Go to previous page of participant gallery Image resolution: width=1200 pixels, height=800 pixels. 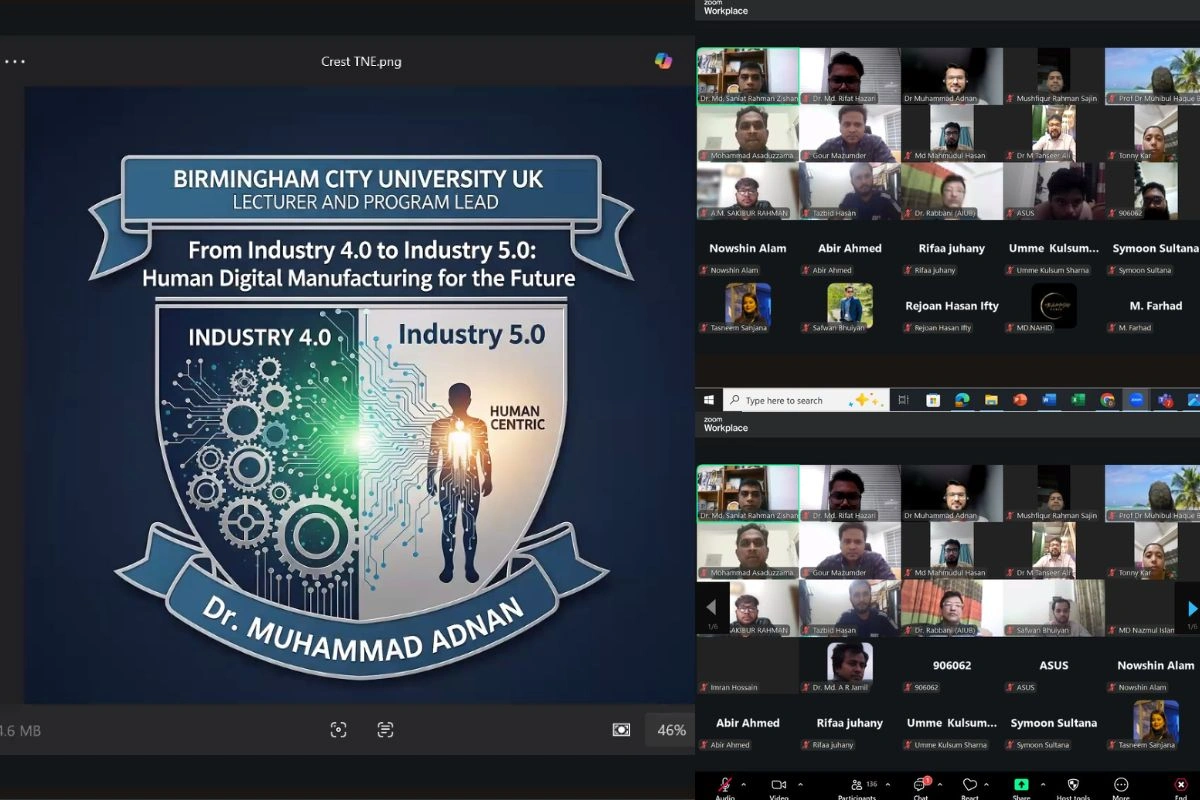coord(712,608)
